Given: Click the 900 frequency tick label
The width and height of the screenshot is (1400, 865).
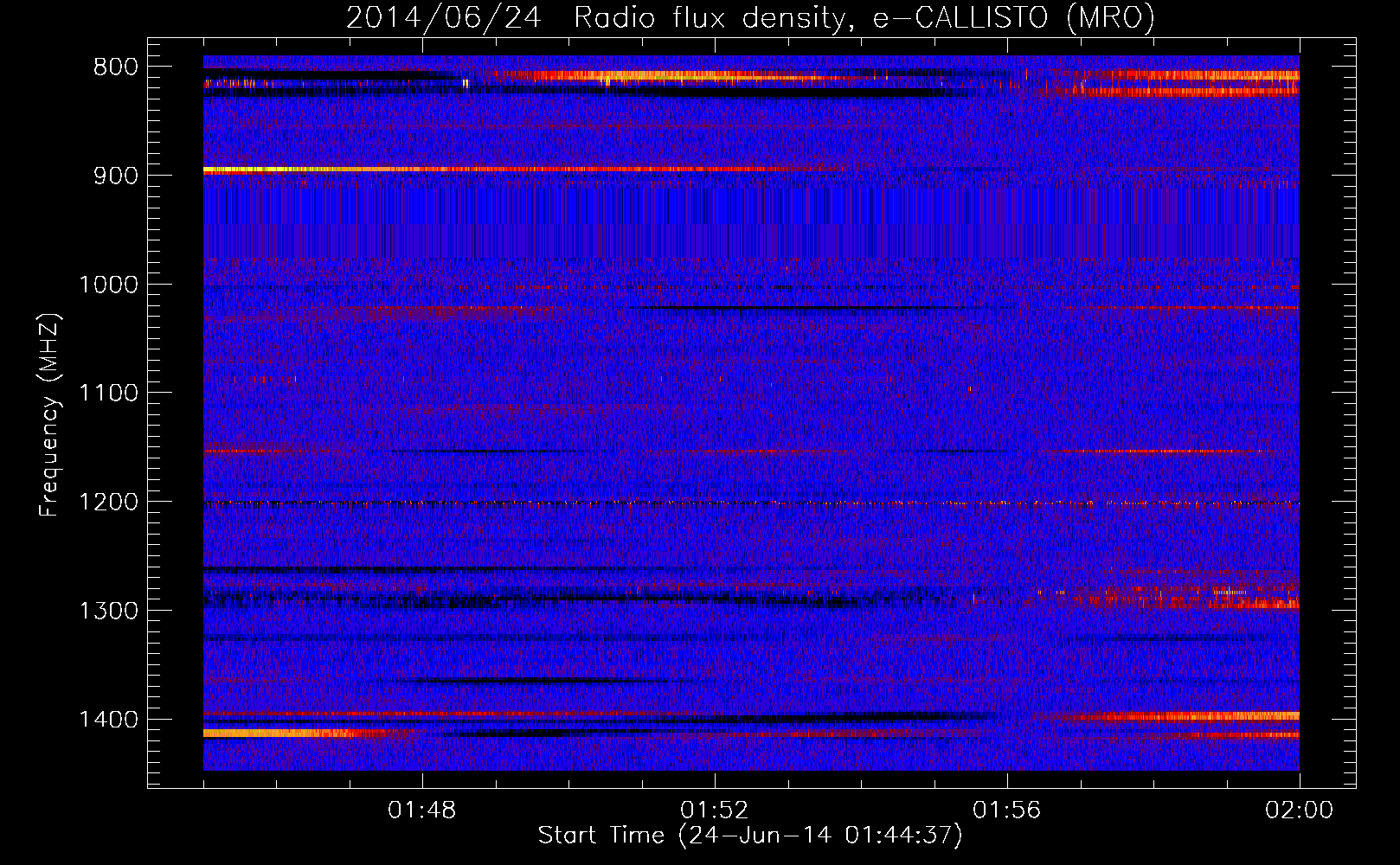Looking at the screenshot, I should point(116,176).
